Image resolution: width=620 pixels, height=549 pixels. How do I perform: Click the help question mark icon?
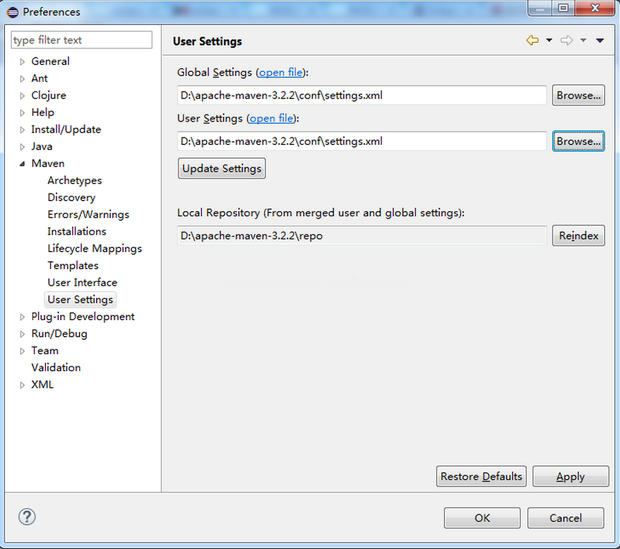[x=27, y=517]
